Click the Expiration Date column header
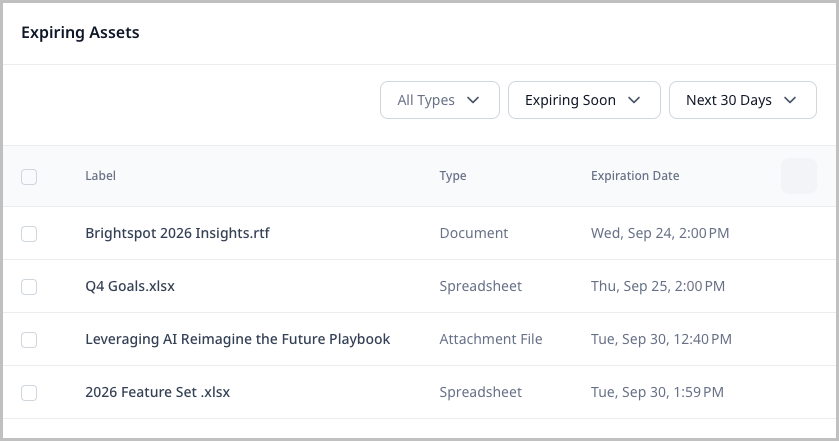839x441 pixels. click(635, 176)
